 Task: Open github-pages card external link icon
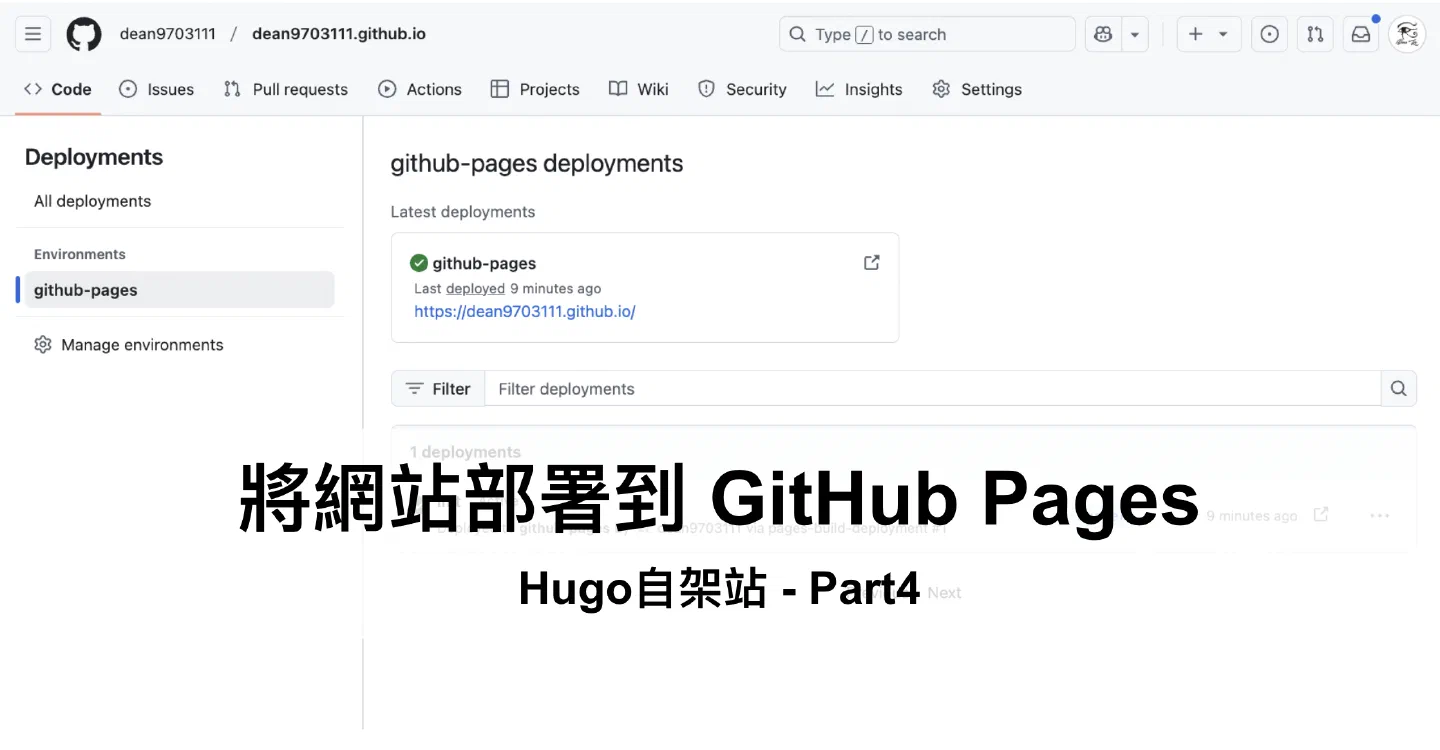tap(872, 263)
